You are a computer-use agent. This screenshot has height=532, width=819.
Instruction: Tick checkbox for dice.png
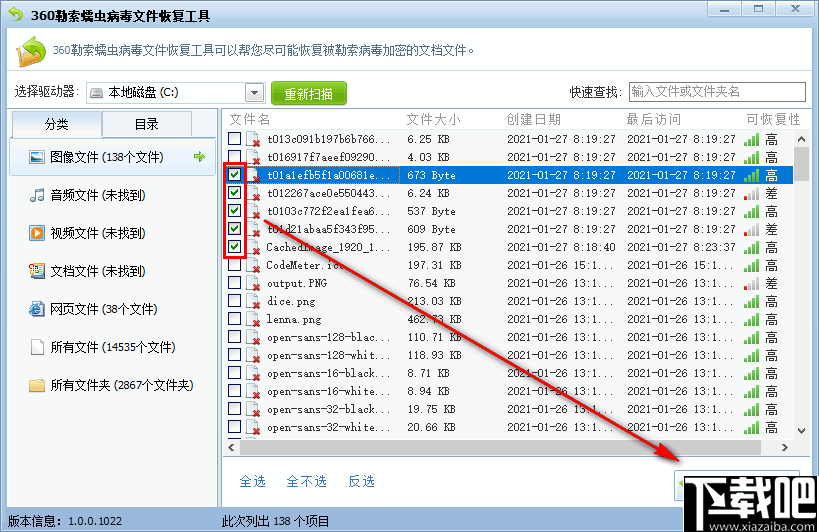(x=235, y=300)
